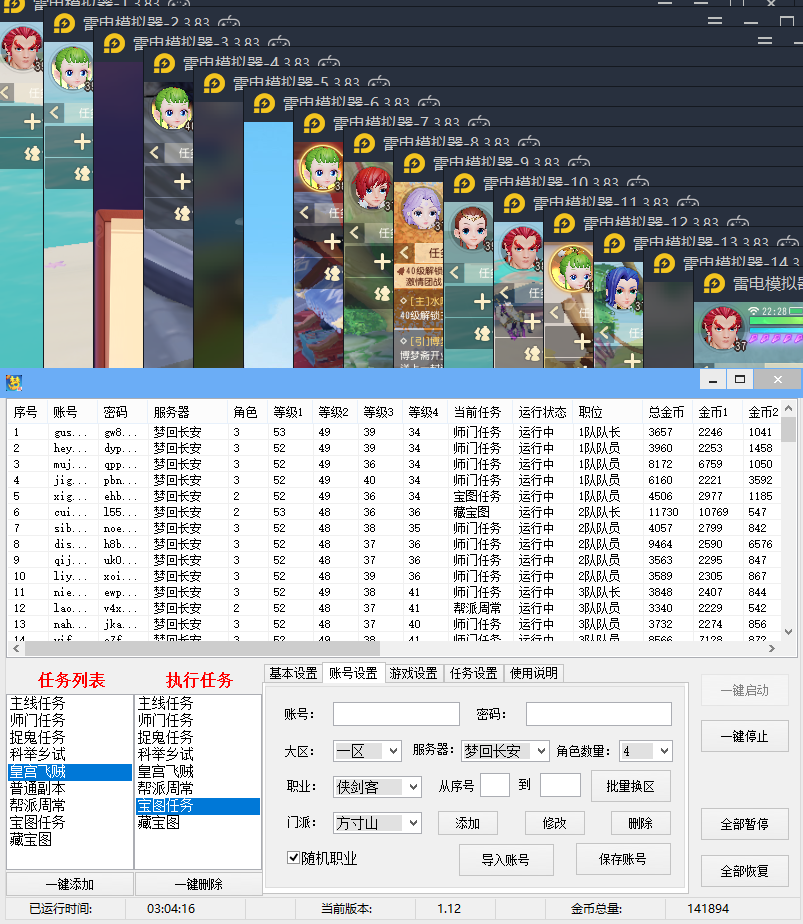
Task: Click the gamepad icon in emulator window 6 title
Action: pyautogui.click(x=429, y=103)
